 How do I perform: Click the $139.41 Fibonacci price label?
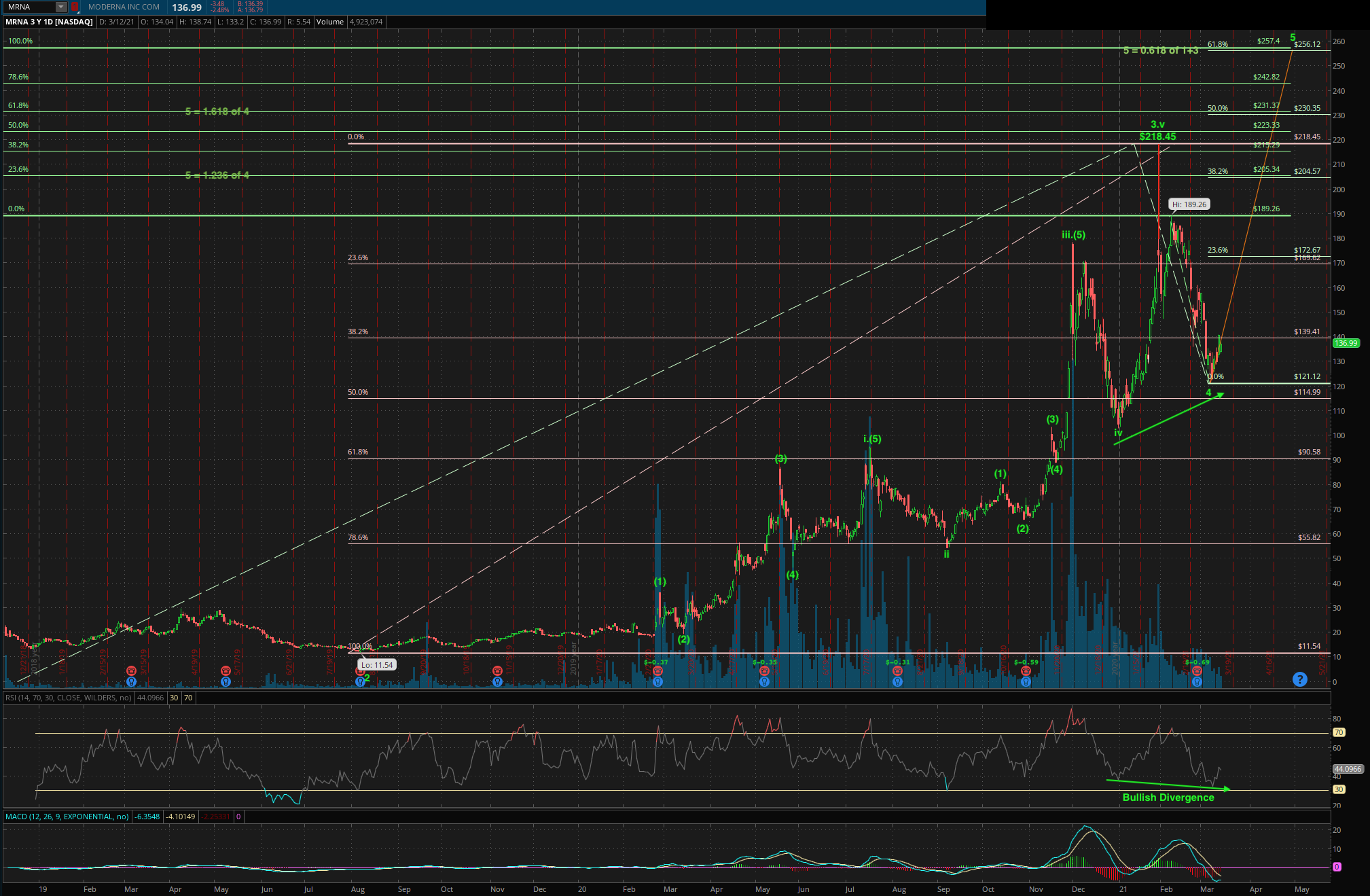tap(1307, 331)
